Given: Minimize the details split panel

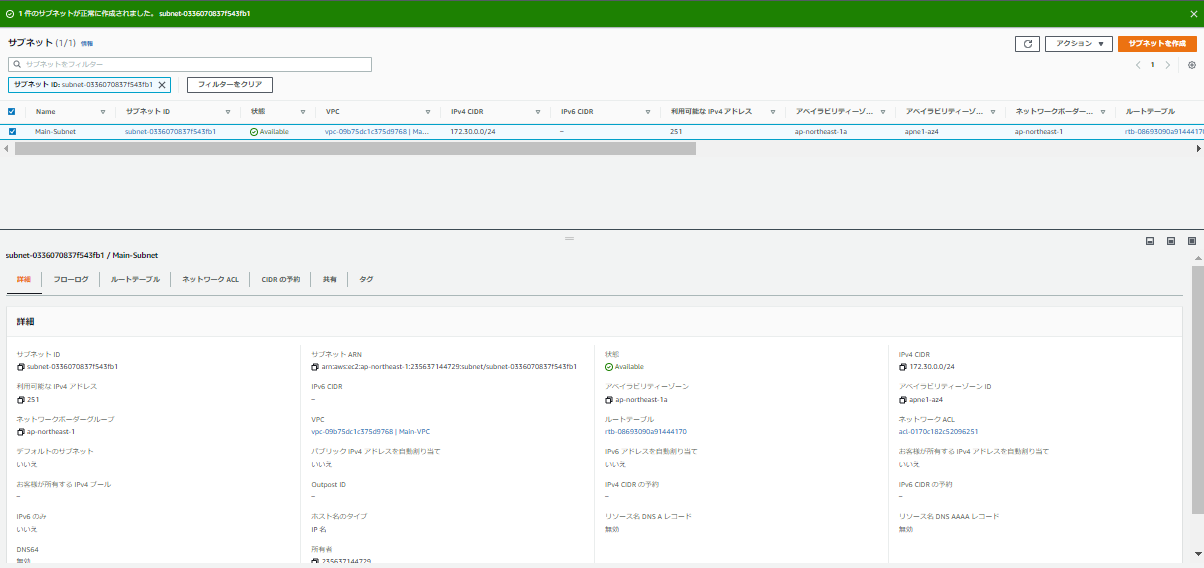Looking at the screenshot, I should [x=1150, y=241].
